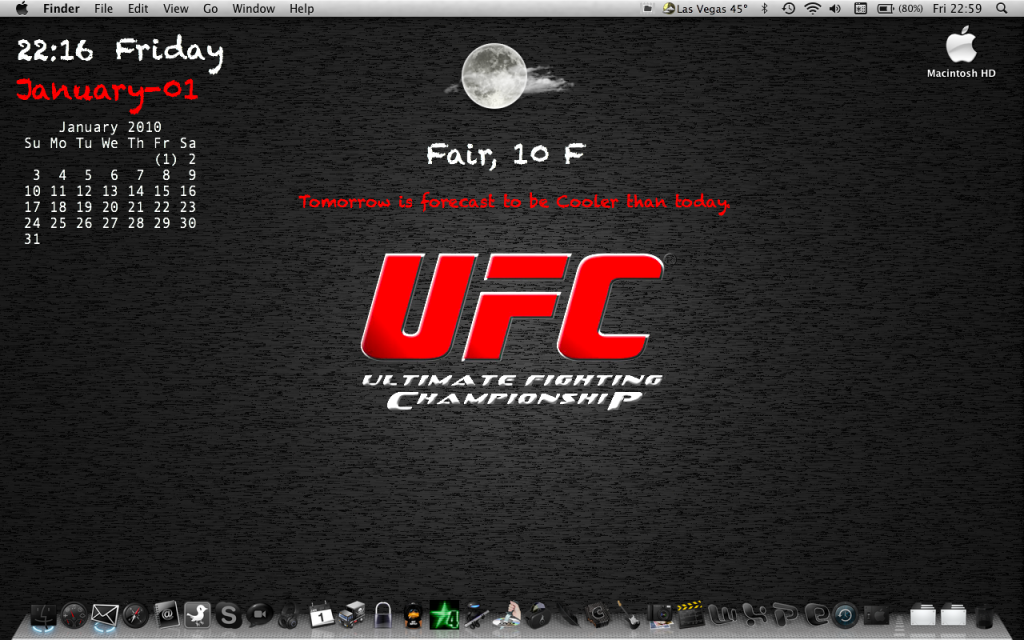Open the volume control in menu bar
1024x640 pixels.
[x=835, y=8]
